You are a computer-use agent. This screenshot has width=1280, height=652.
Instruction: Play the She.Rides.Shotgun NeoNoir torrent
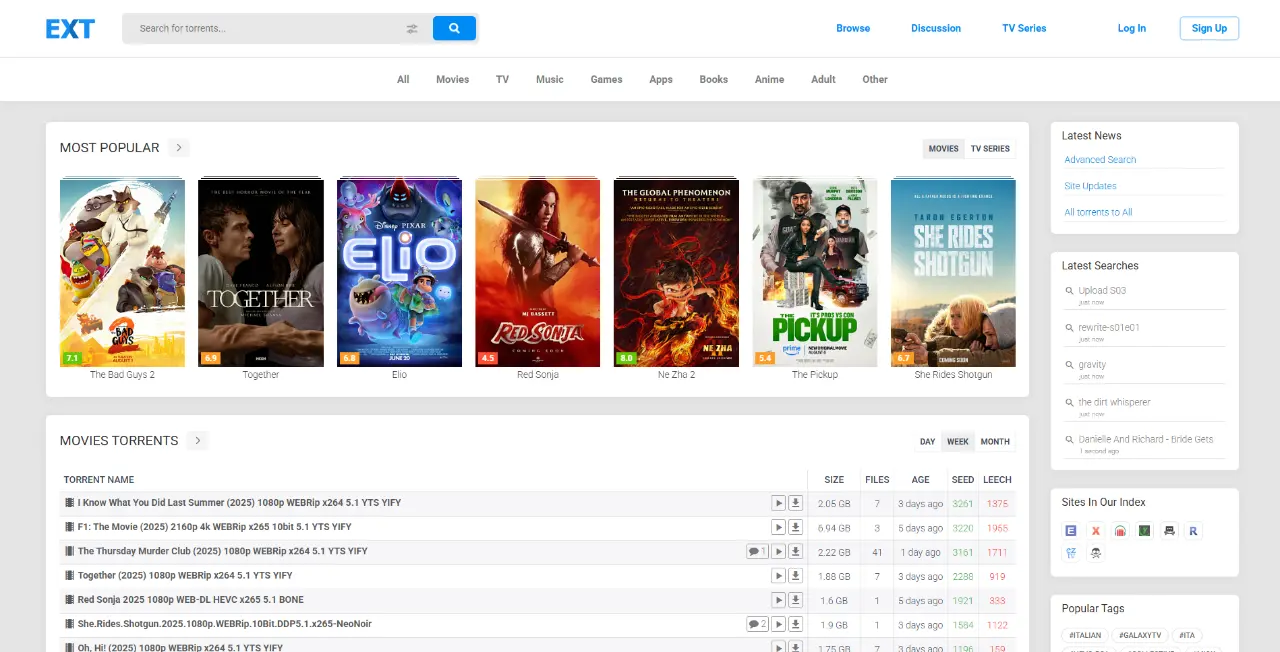(778, 624)
